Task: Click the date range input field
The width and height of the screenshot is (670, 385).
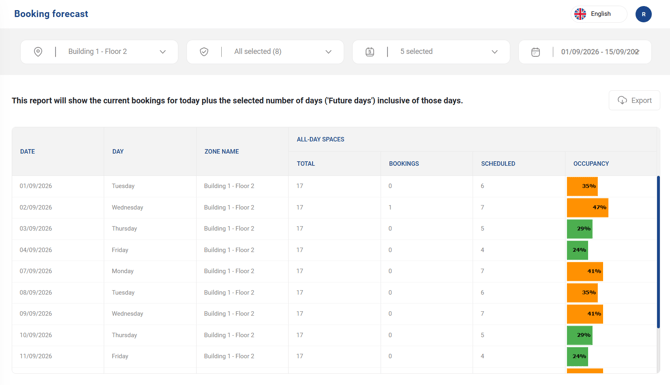Action: (585, 52)
